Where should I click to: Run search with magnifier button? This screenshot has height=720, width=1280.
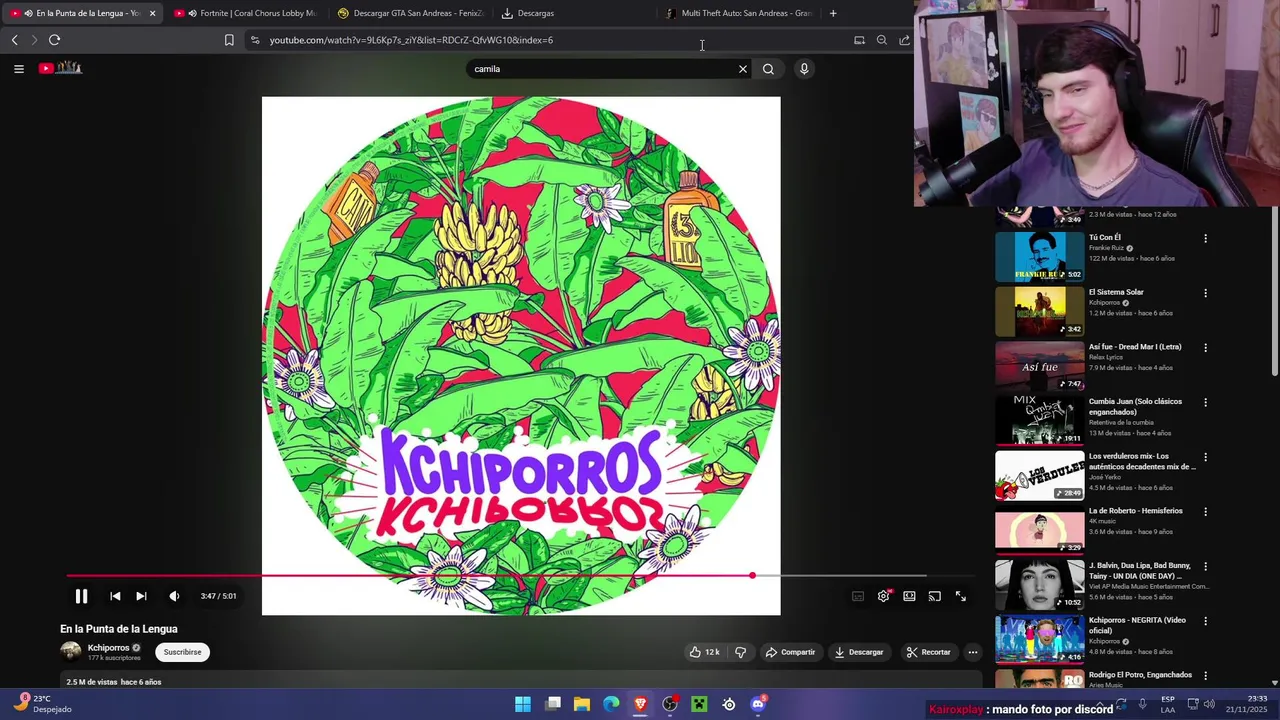pos(768,69)
